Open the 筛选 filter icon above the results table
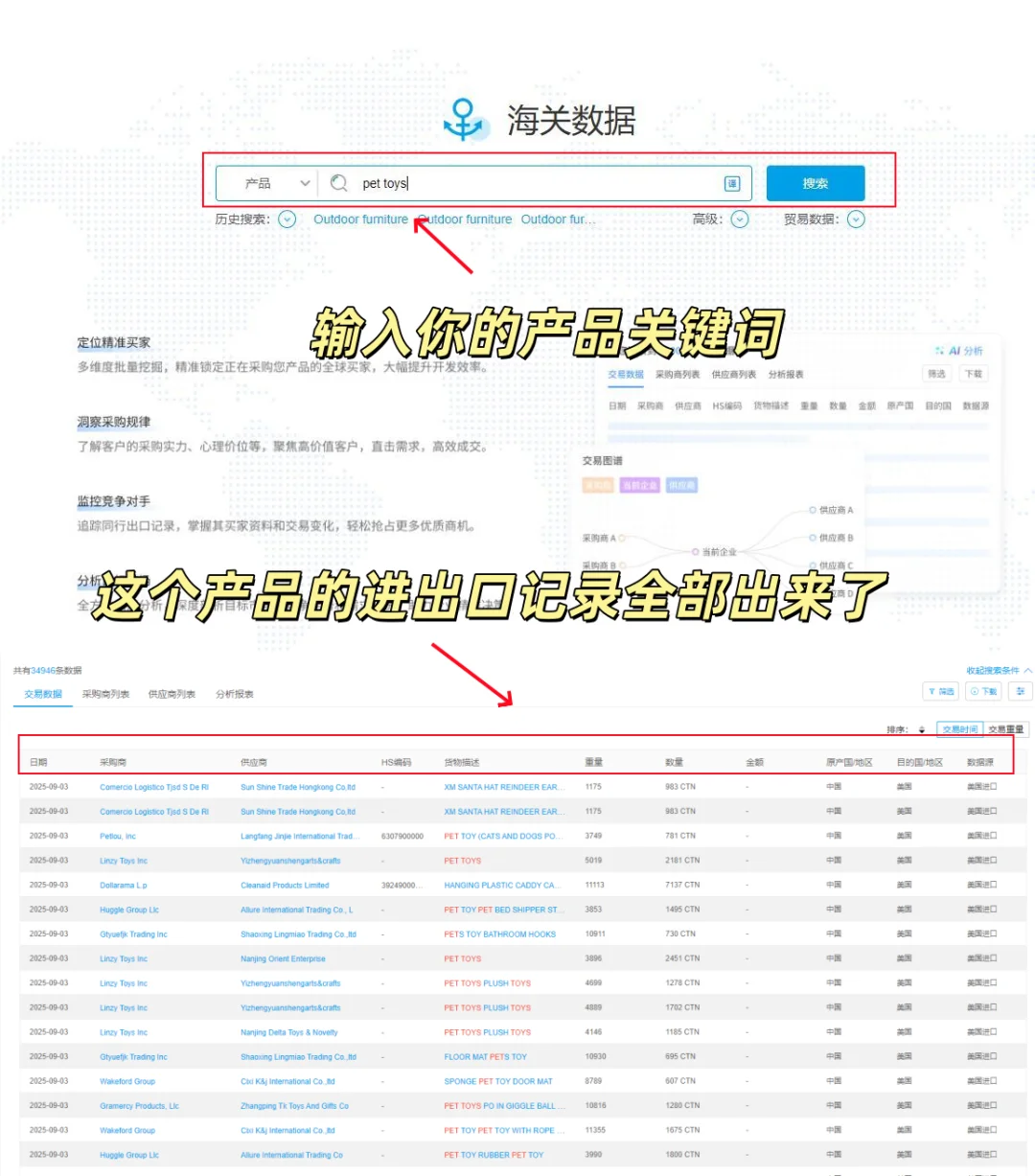The image size is (1035, 1176). (932, 691)
